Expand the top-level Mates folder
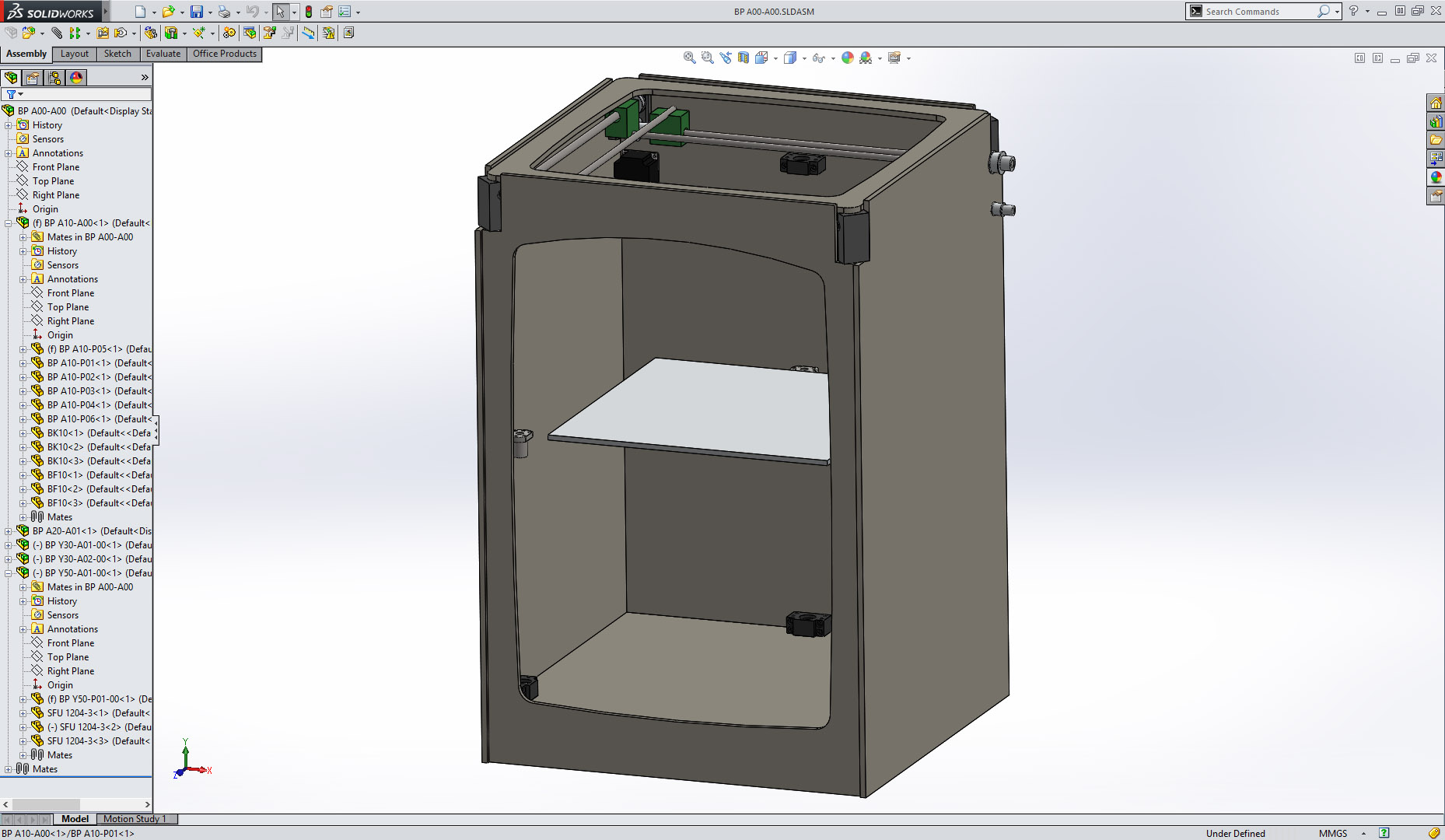Viewport: 1445px width, 840px height. tap(9, 769)
